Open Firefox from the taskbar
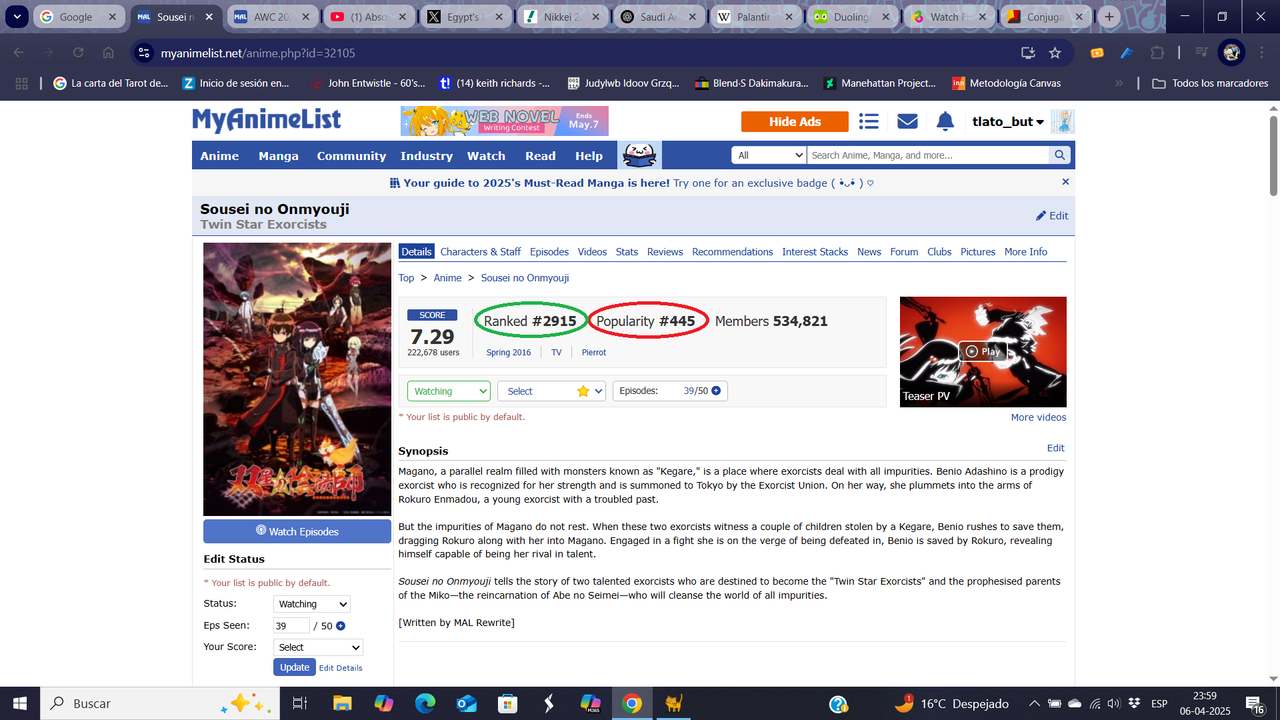The image size is (1280, 720). click(673, 703)
